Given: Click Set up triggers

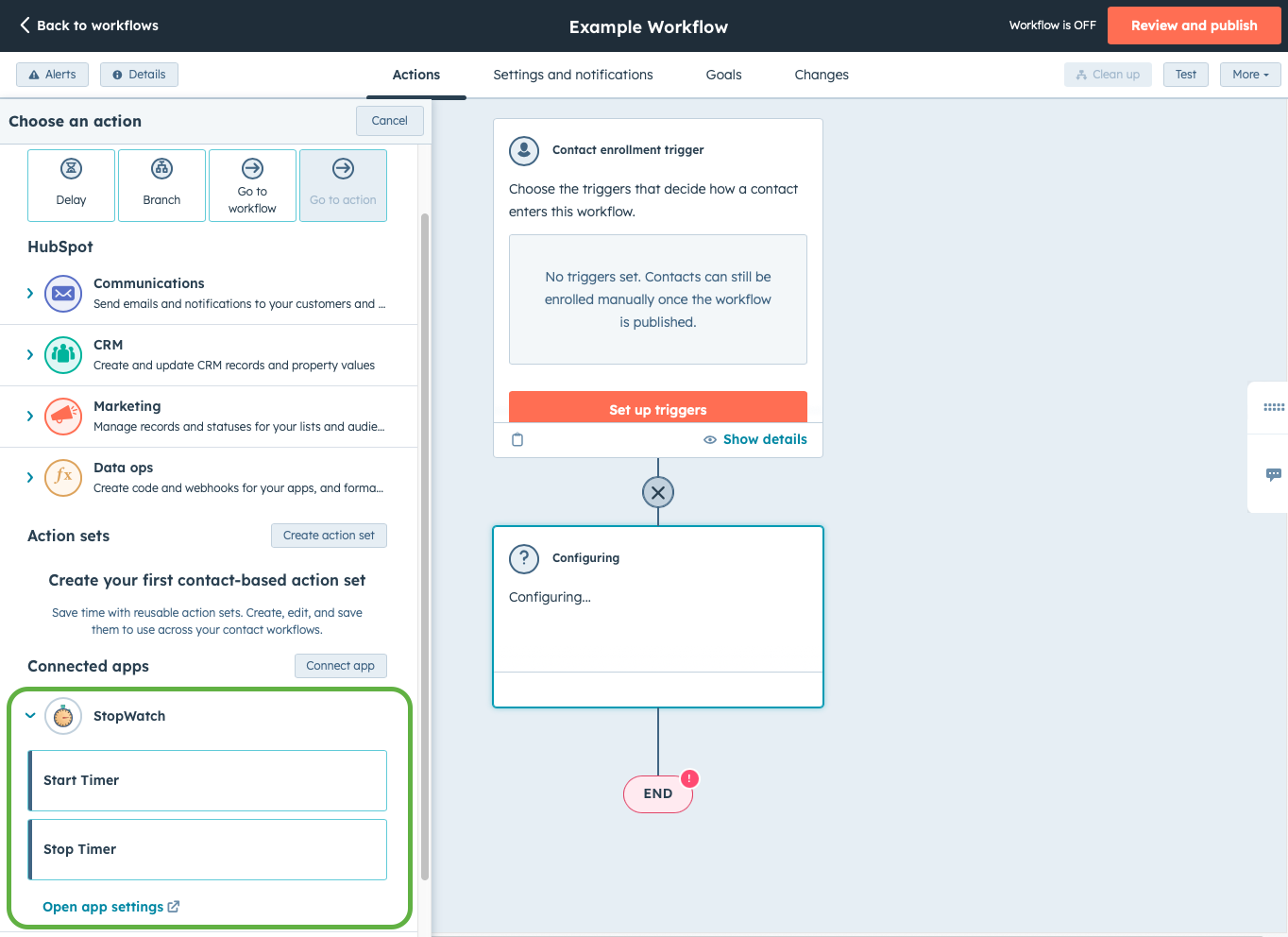Looking at the screenshot, I should [x=658, y=407].
